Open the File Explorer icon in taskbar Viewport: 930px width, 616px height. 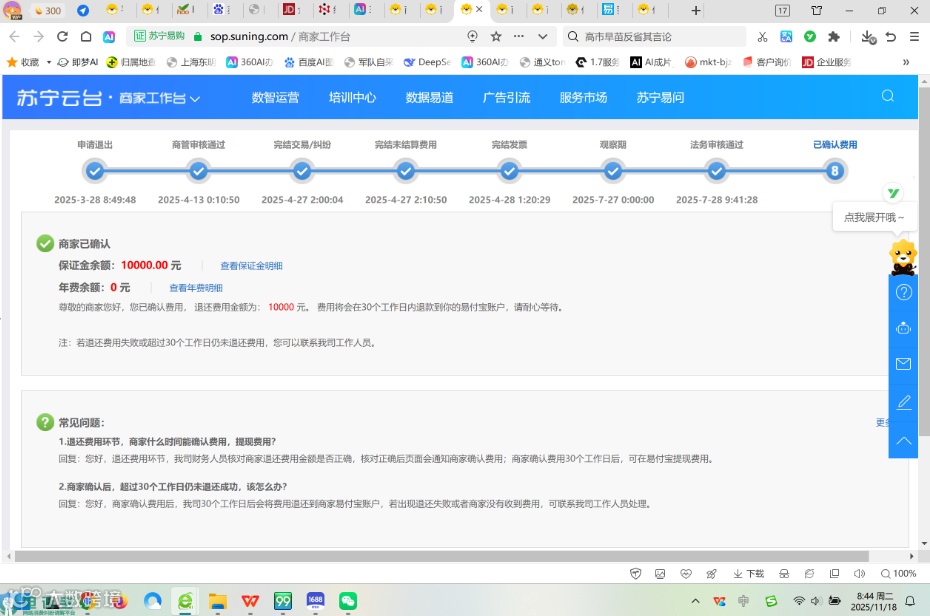(218, 601)
